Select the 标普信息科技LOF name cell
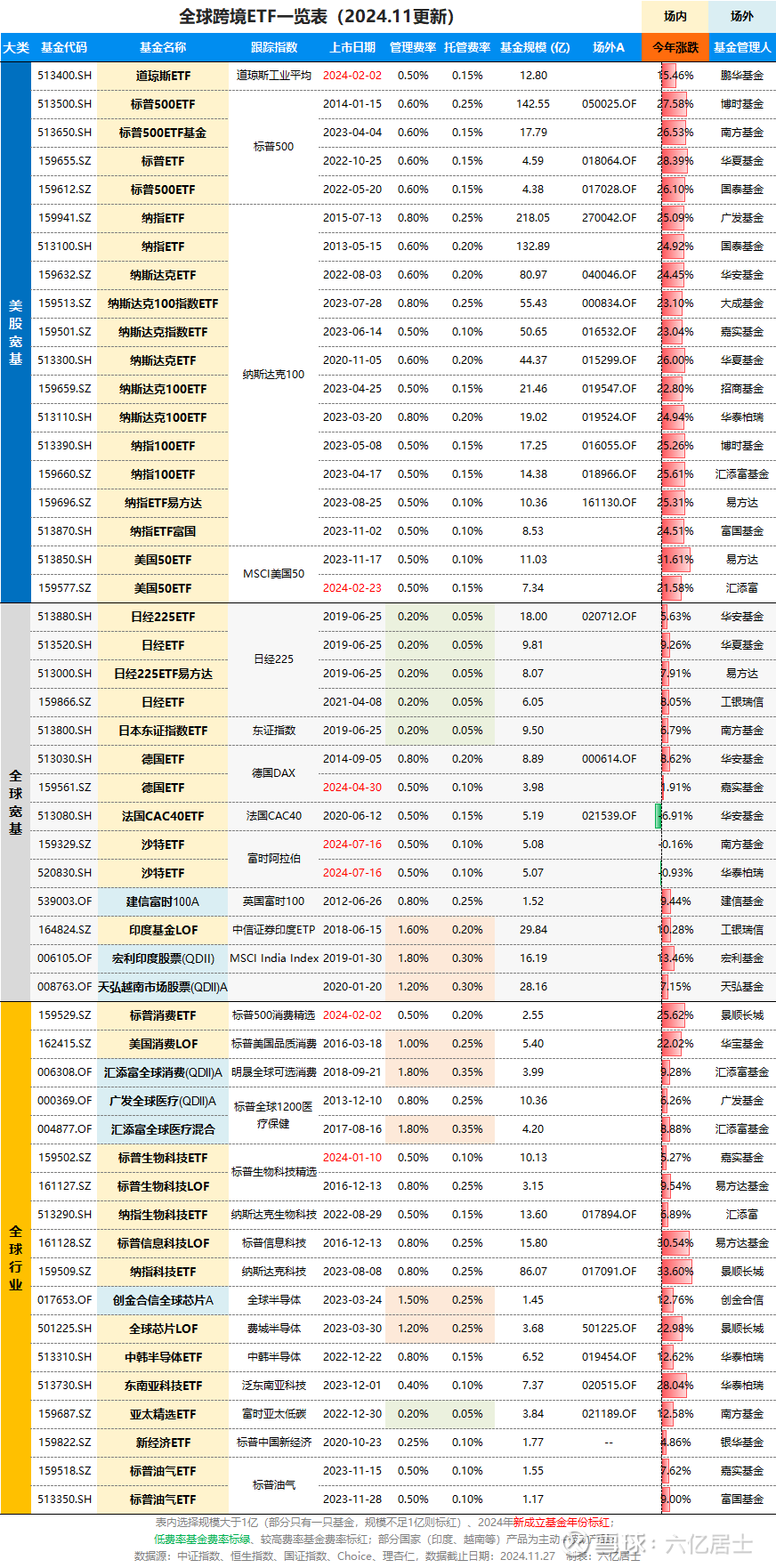Viewport: 776px width, 1568px height. [x=163, y=1243]
